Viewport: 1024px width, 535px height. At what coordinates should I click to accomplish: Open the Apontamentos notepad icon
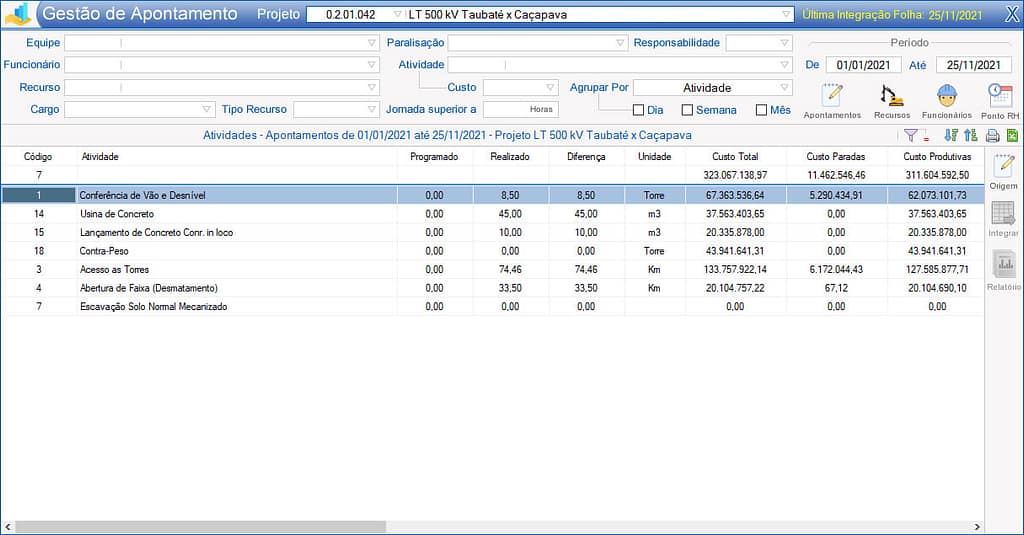tap(832, 95)
